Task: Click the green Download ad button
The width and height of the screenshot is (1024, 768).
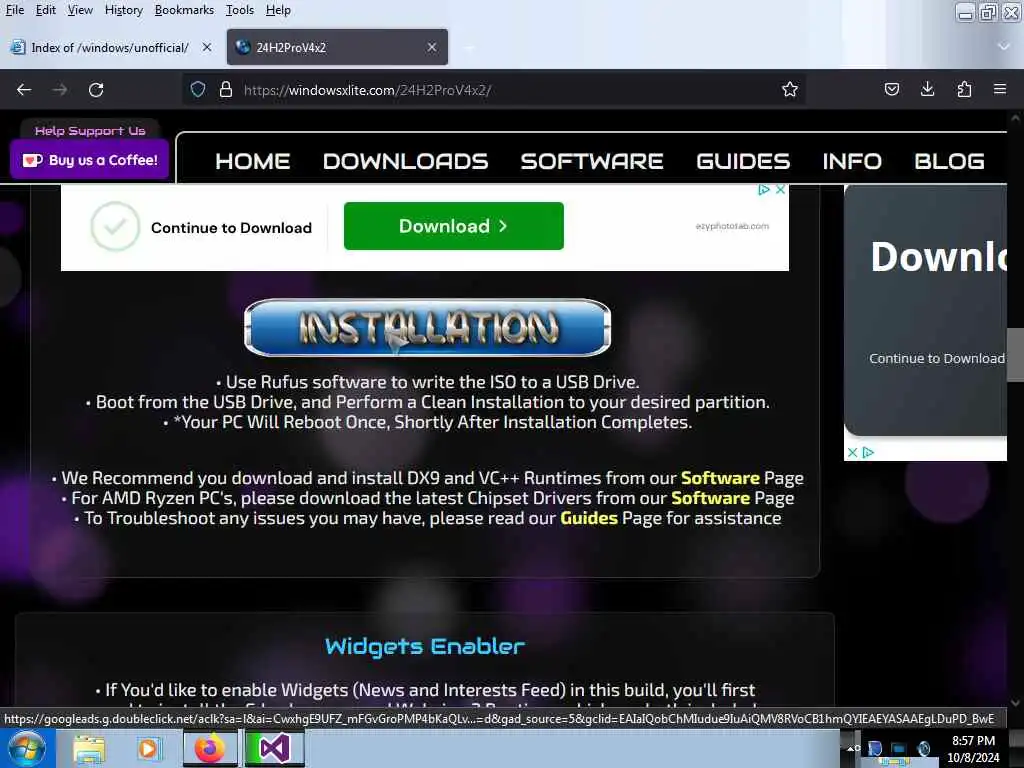Action: coord(454,226)
